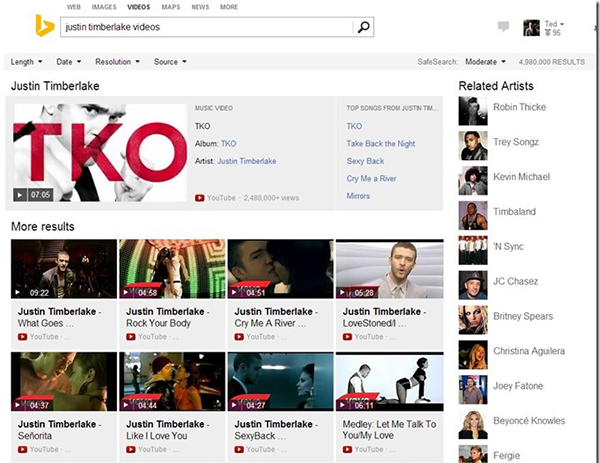Open Take Back the Night song link
The width and height of the screenshot is (600, 463).
click(381, 143)
